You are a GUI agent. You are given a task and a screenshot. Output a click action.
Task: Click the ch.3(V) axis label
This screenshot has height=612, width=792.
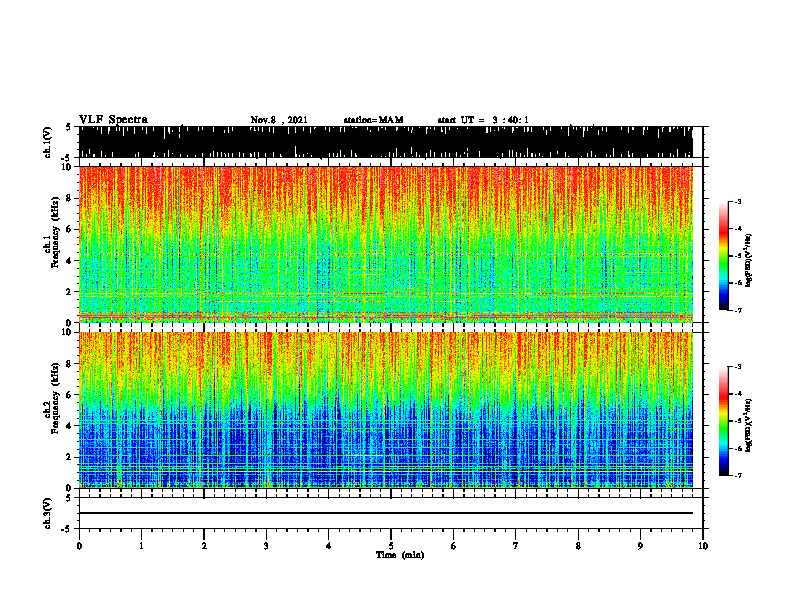tap(48, 513)
